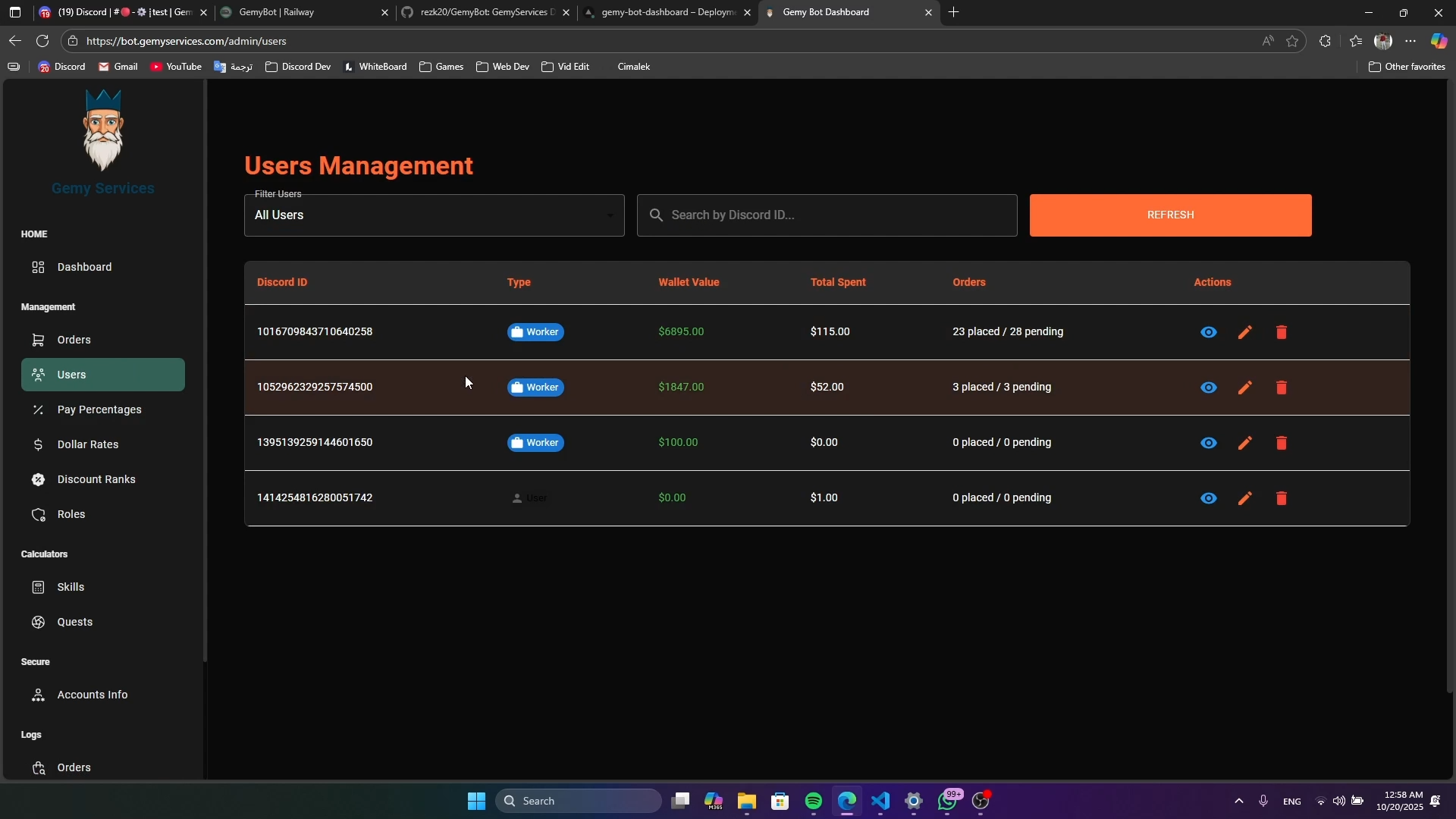1456x819 pixels.
Task: Click eye icon on 1414254816280051742 row
Action: point(1208,498)
